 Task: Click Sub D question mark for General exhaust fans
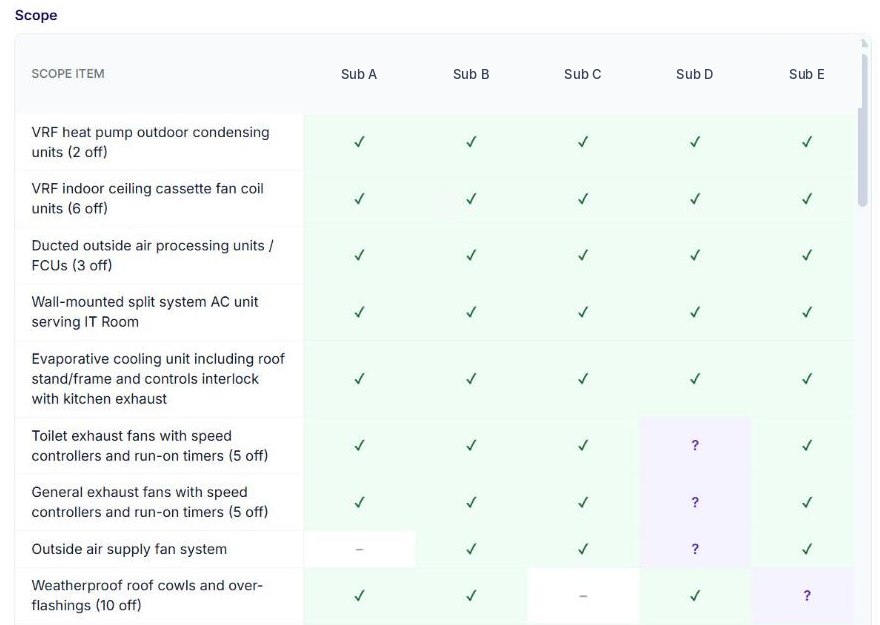click(695, 502)
